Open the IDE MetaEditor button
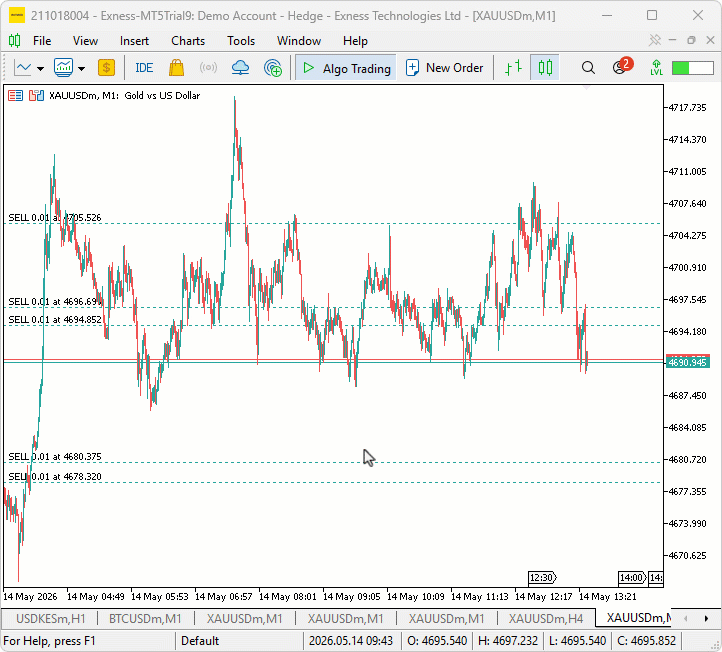The image size is (722, 652). 144,68
